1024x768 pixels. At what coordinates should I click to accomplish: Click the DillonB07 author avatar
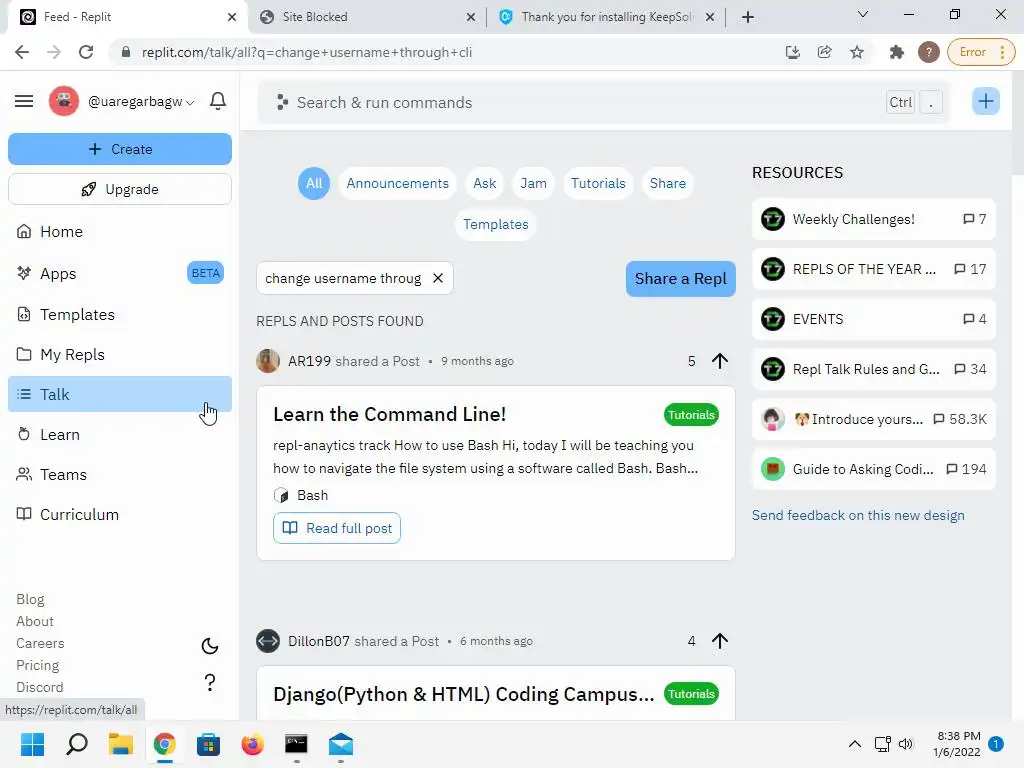coord(268,641)
